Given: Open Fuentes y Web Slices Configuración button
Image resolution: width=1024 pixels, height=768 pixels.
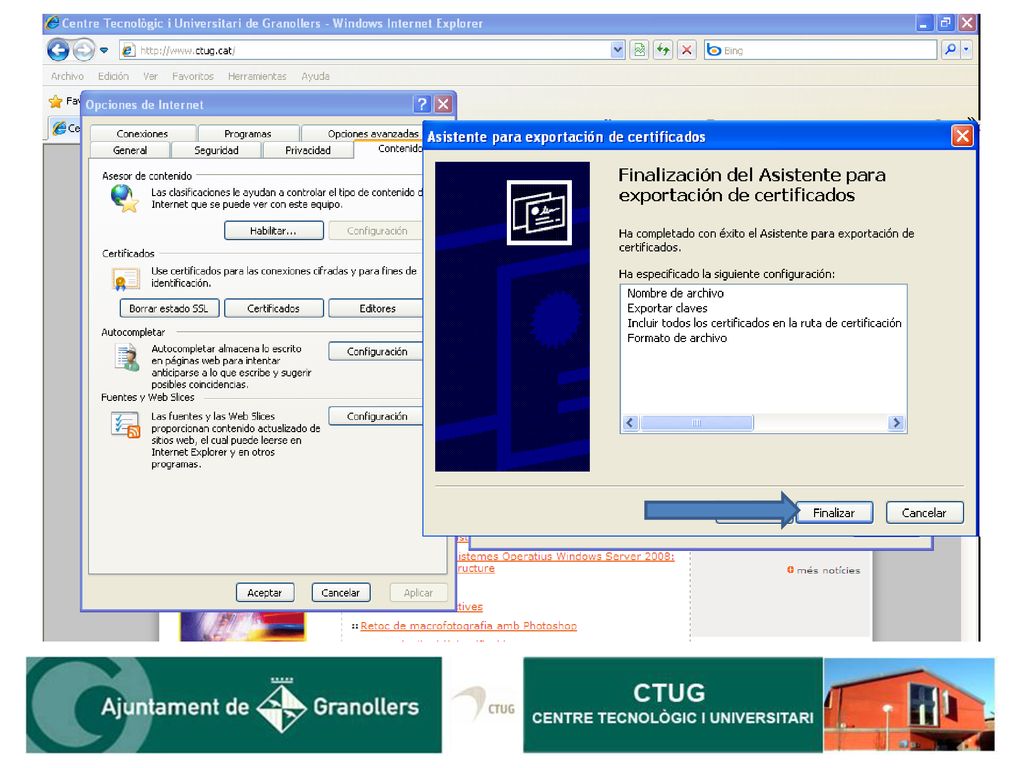Looking at the screenshot, I should coord(376,416).
